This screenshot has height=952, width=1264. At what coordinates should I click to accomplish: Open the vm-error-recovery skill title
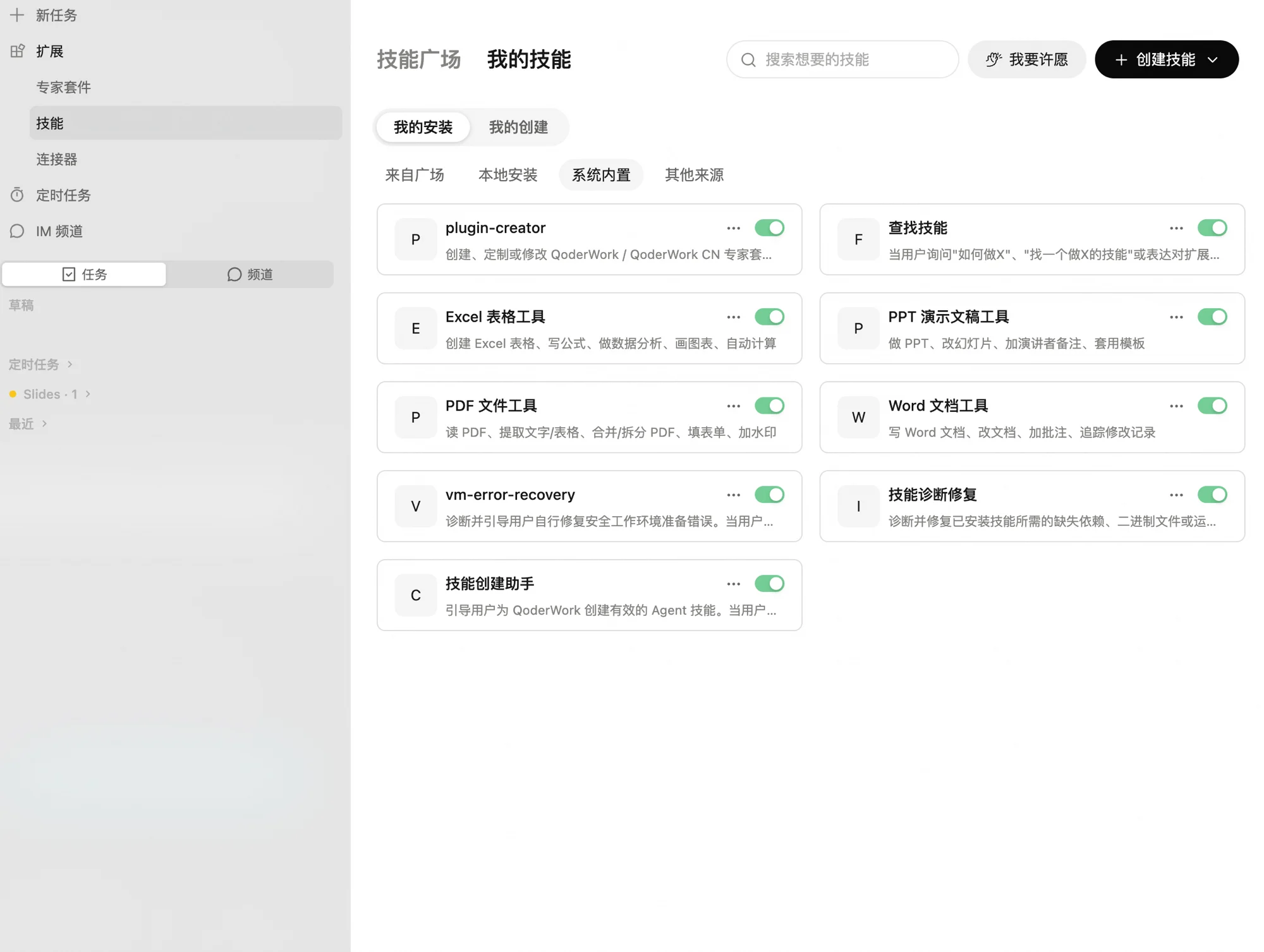[510, 495]
